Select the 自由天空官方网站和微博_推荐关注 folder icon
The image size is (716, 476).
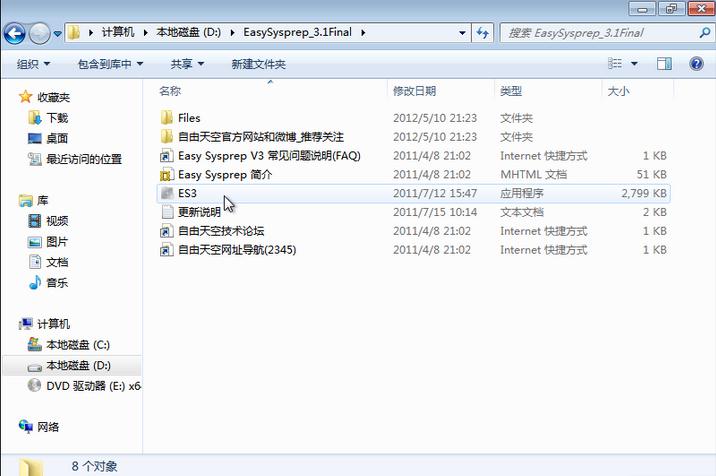167,137
